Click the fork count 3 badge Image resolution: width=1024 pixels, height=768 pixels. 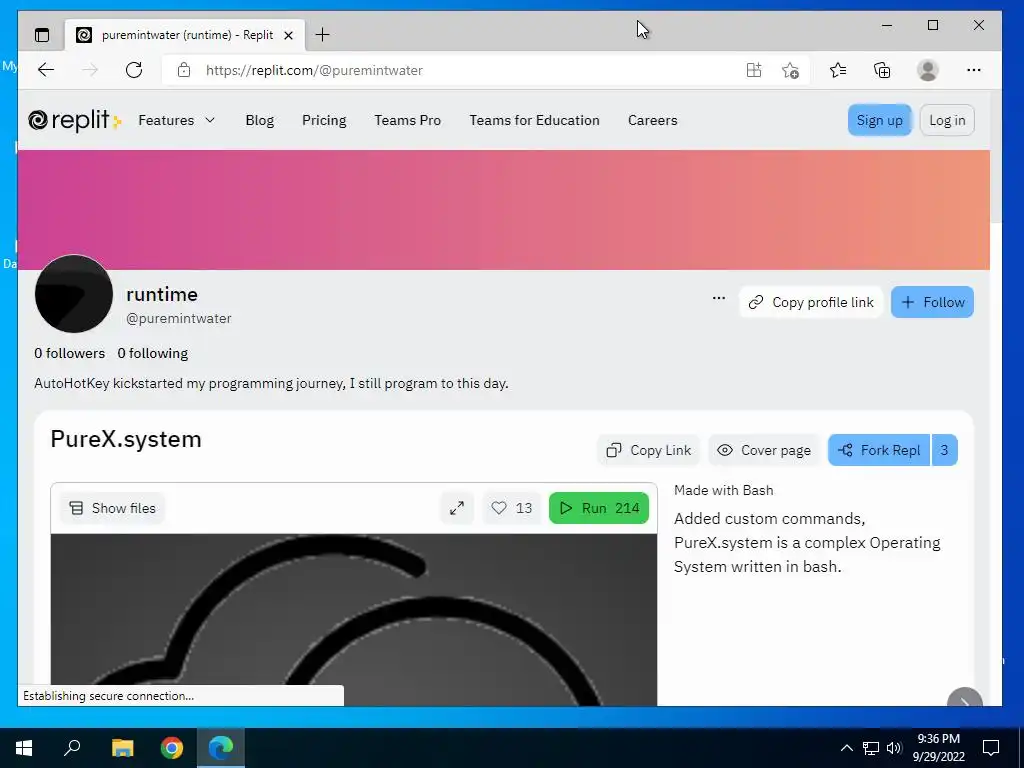coord(944,450)
